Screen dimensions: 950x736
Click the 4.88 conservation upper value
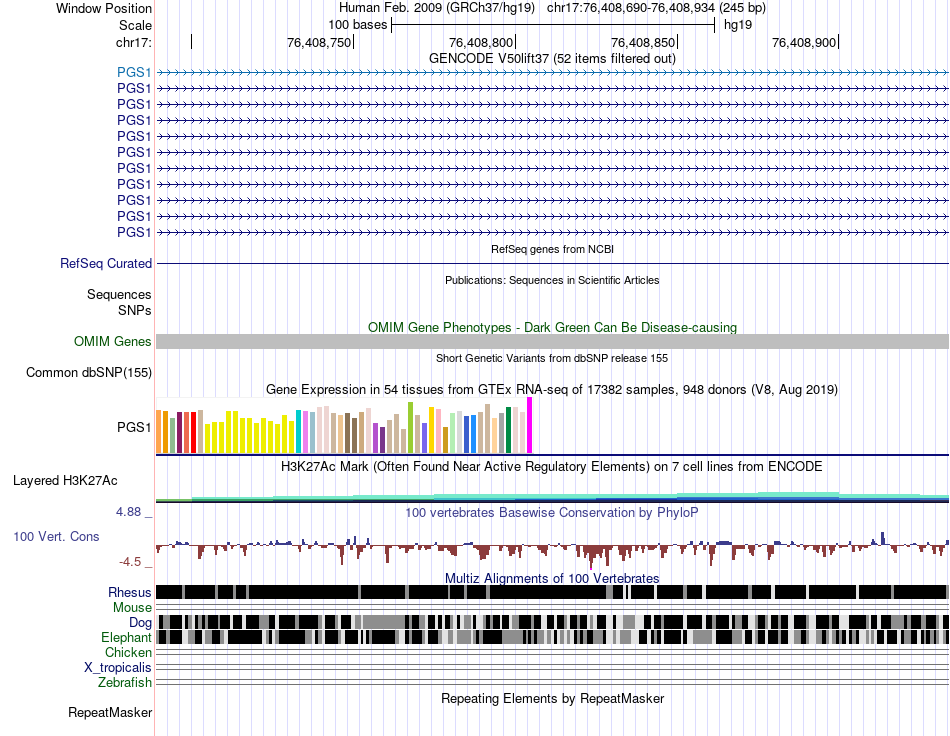pyautogui.click(x=128, y=512)
